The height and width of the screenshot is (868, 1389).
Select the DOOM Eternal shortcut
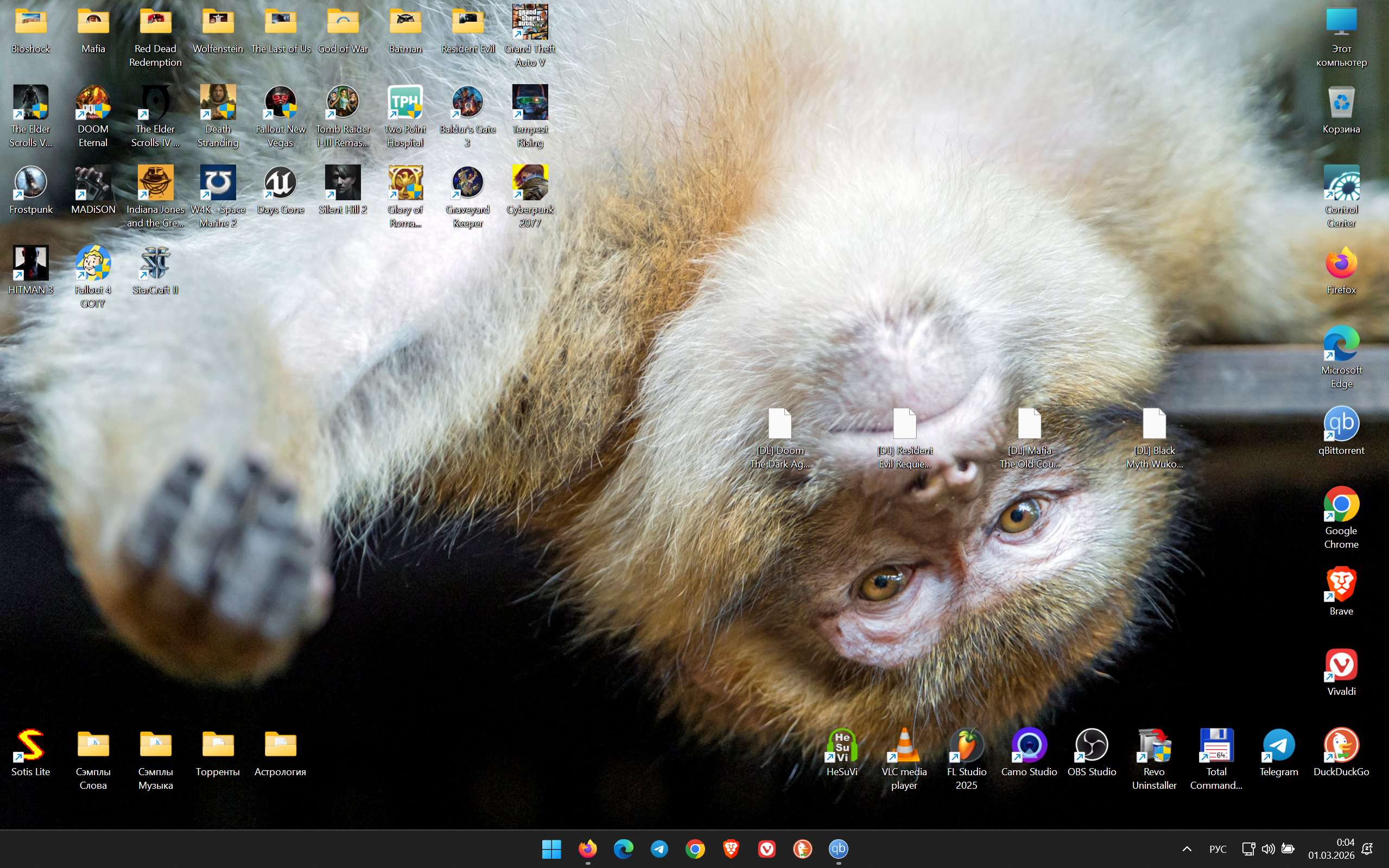pos(93,103)
